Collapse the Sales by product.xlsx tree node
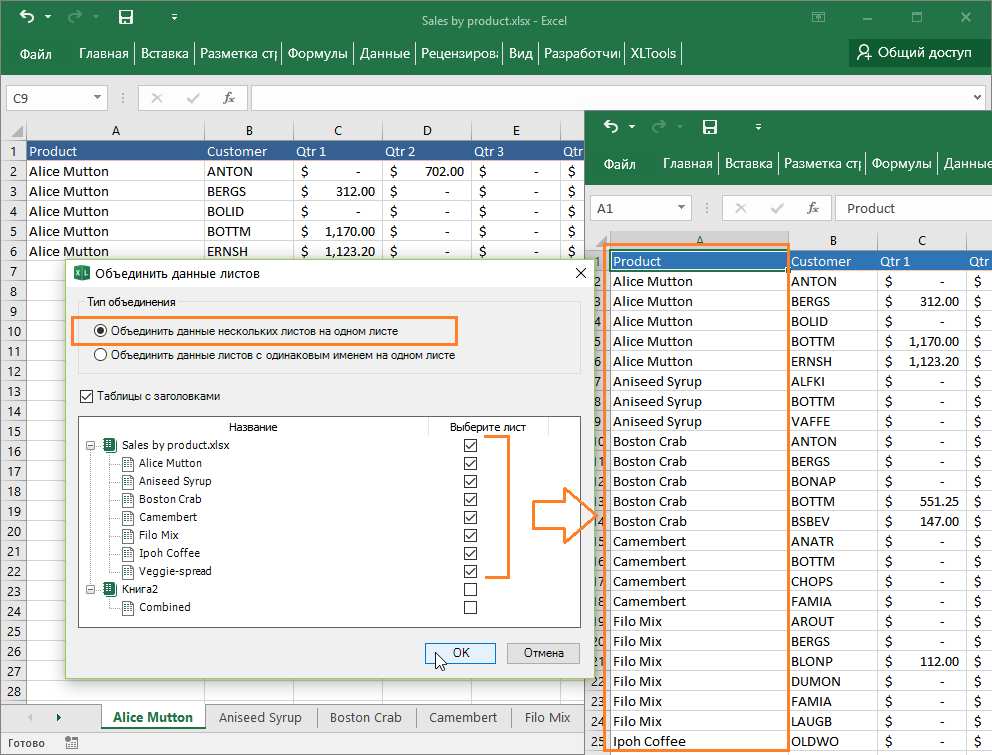 coord(92,445)
